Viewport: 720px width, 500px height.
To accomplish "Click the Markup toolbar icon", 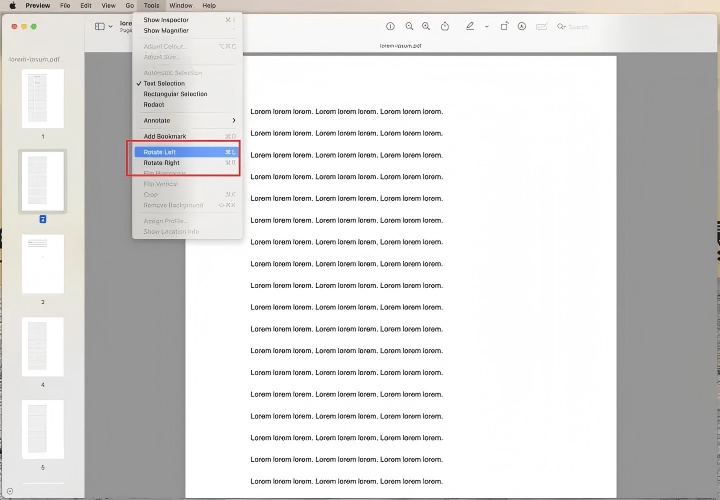I will [522, 27].
